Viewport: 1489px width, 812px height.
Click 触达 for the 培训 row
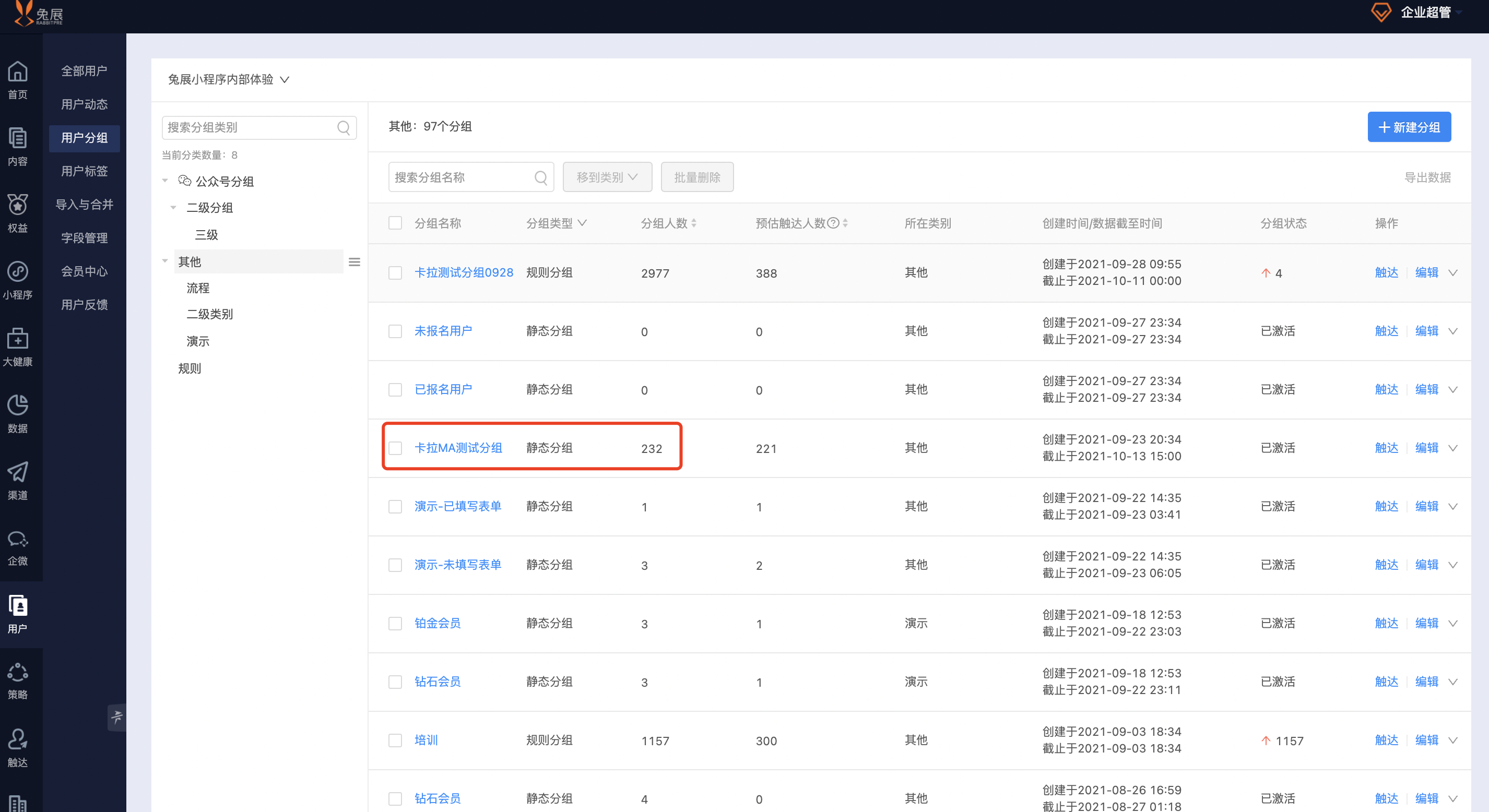1386,741
